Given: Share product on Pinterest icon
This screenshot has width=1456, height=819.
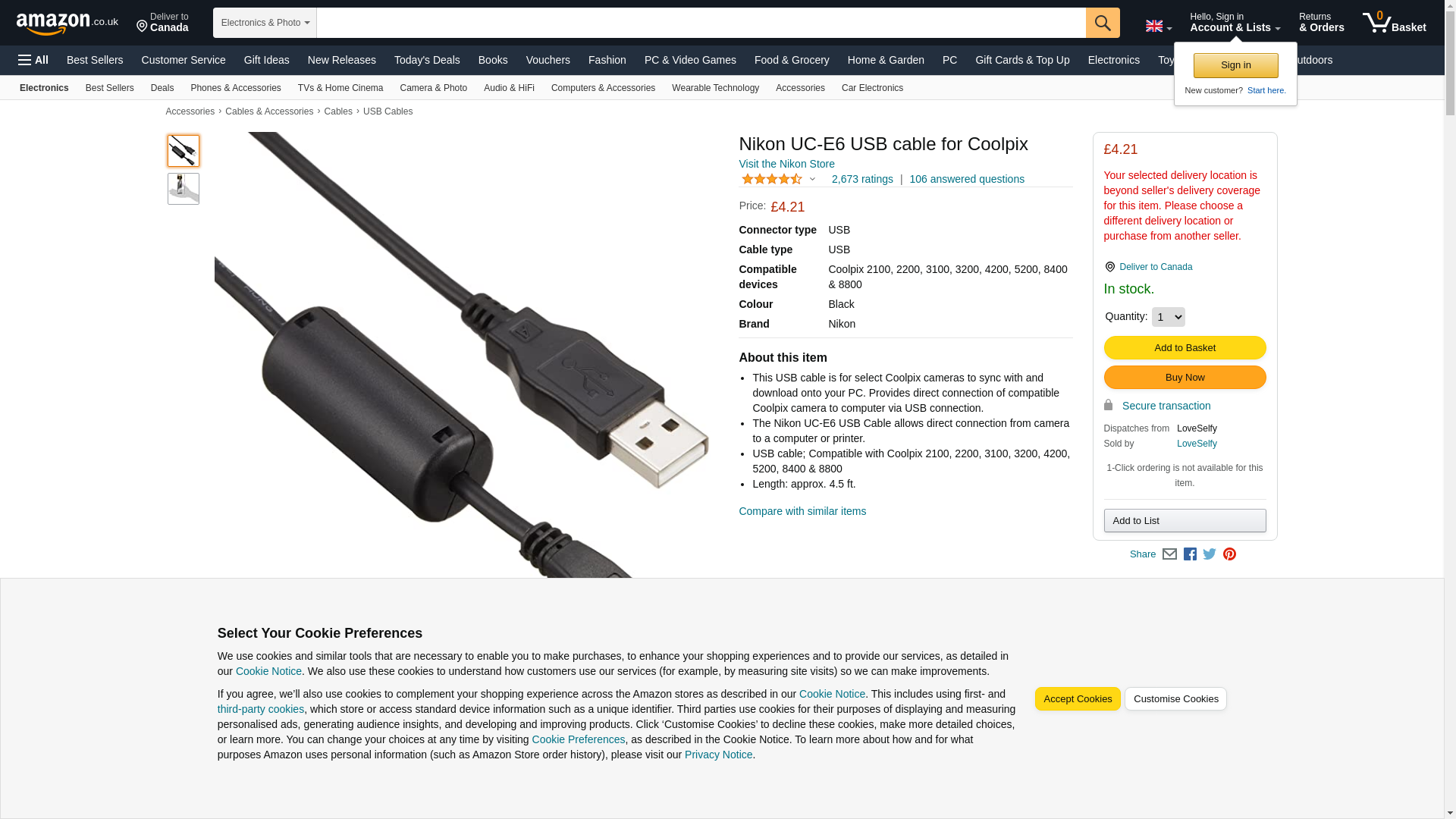Looking at the screenshot, I should (1229, 554).
